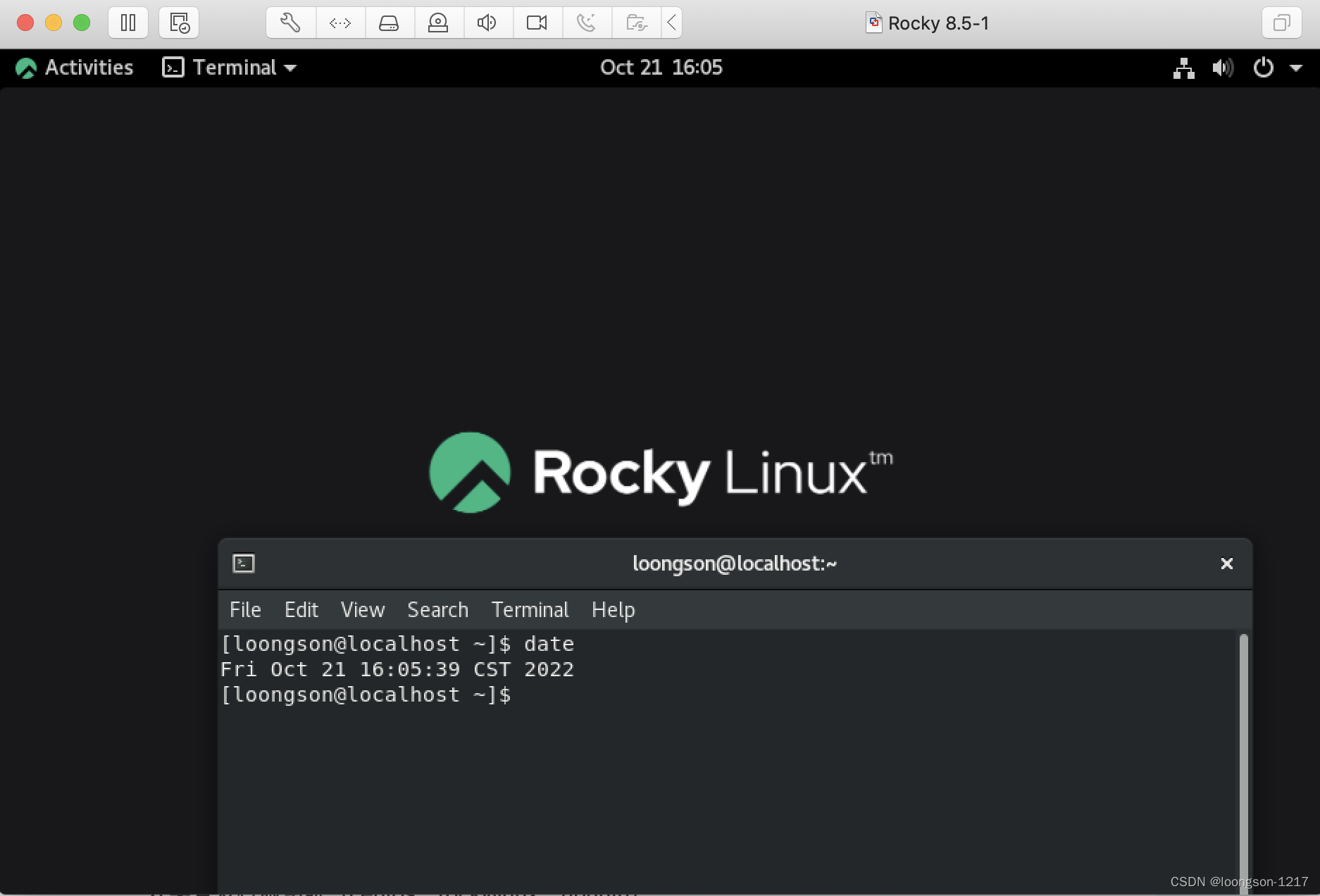The height and width of the screenshot is (896, 1320).
Task: Click the macOS red close button
Action: (x=25, y=23)
